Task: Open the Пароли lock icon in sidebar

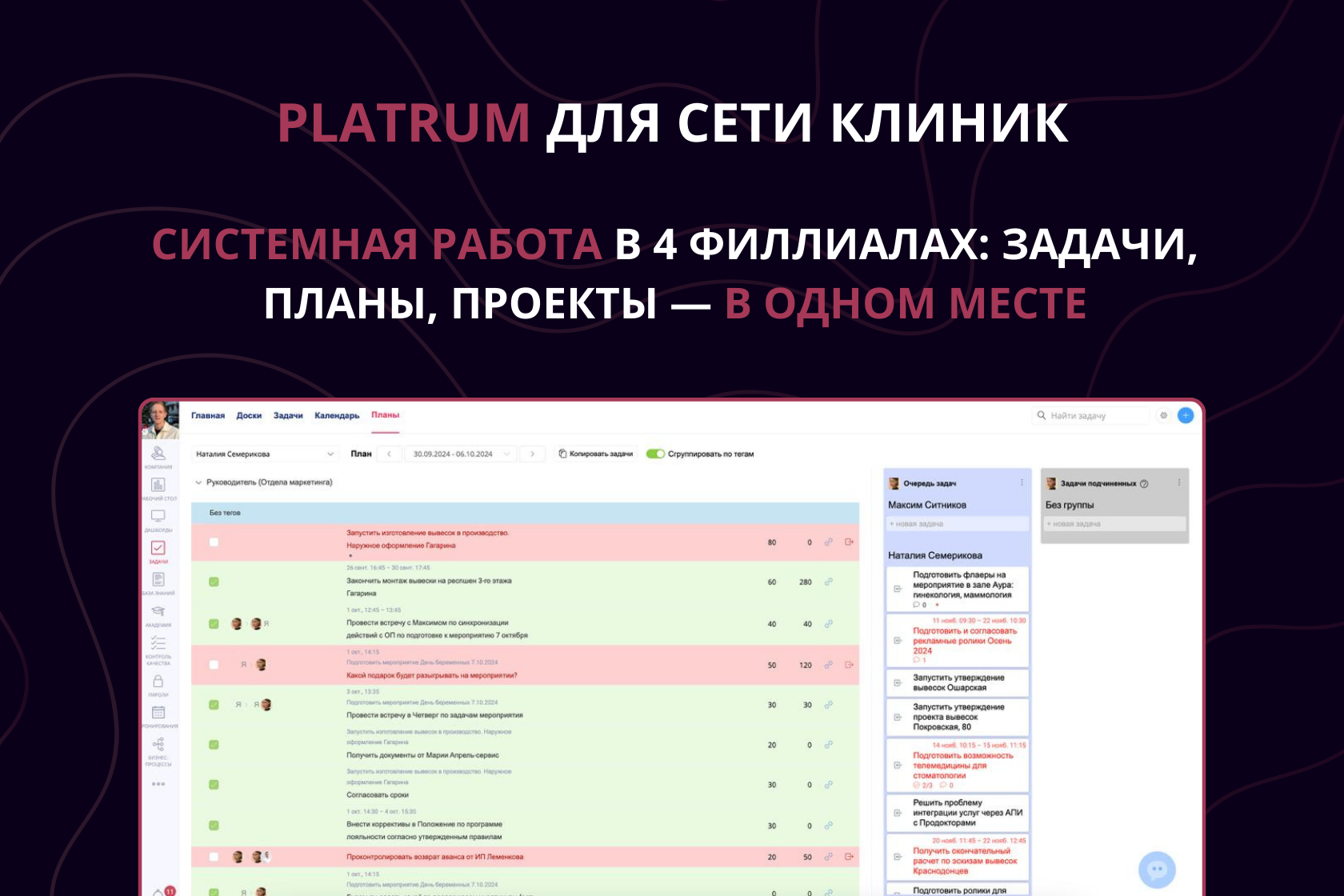Action: point(158,684)
